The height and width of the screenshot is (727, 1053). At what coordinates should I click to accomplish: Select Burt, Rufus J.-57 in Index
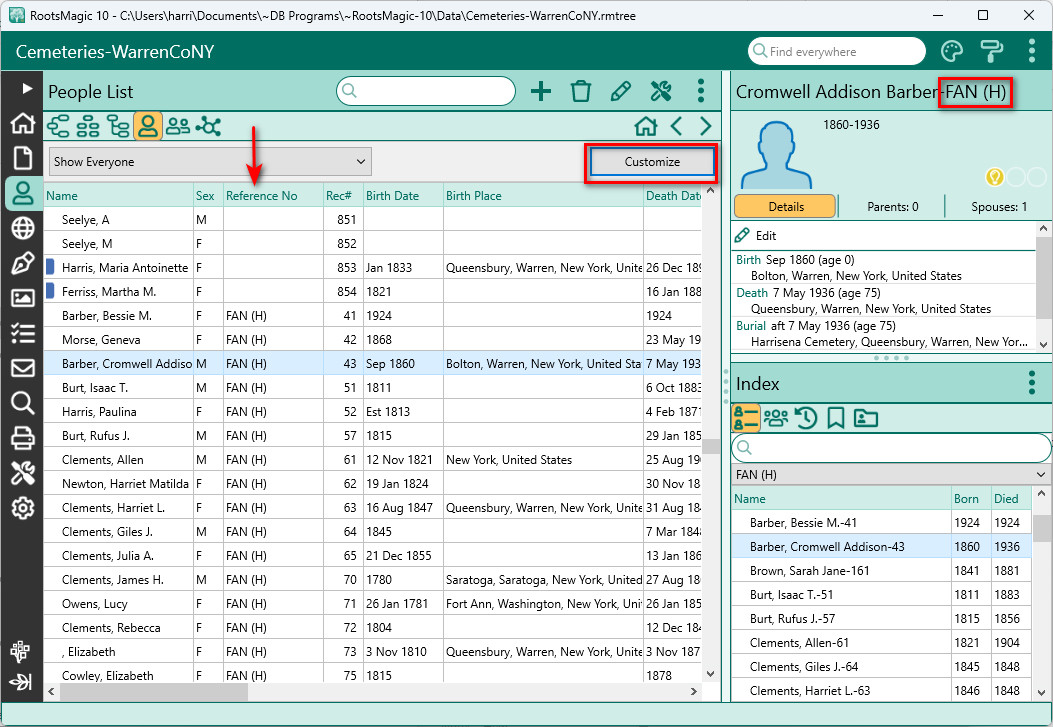(881, 618)
